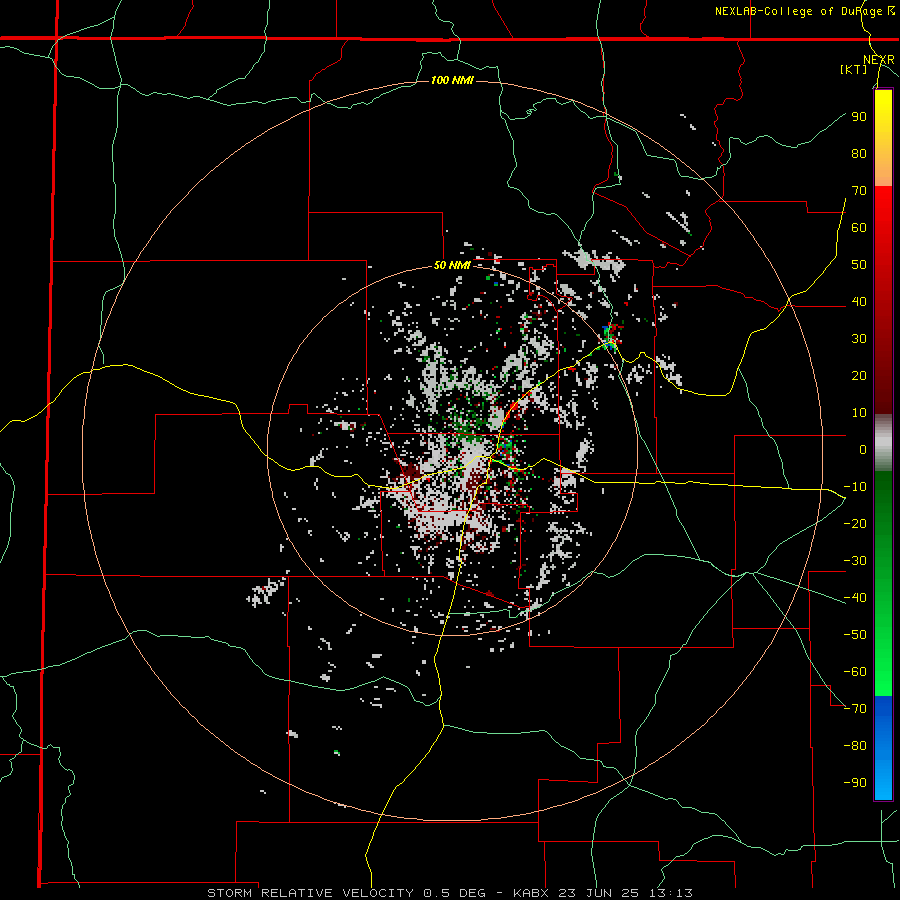
Task: Select the 100 NMI range ring label
Action: [452, 80]
